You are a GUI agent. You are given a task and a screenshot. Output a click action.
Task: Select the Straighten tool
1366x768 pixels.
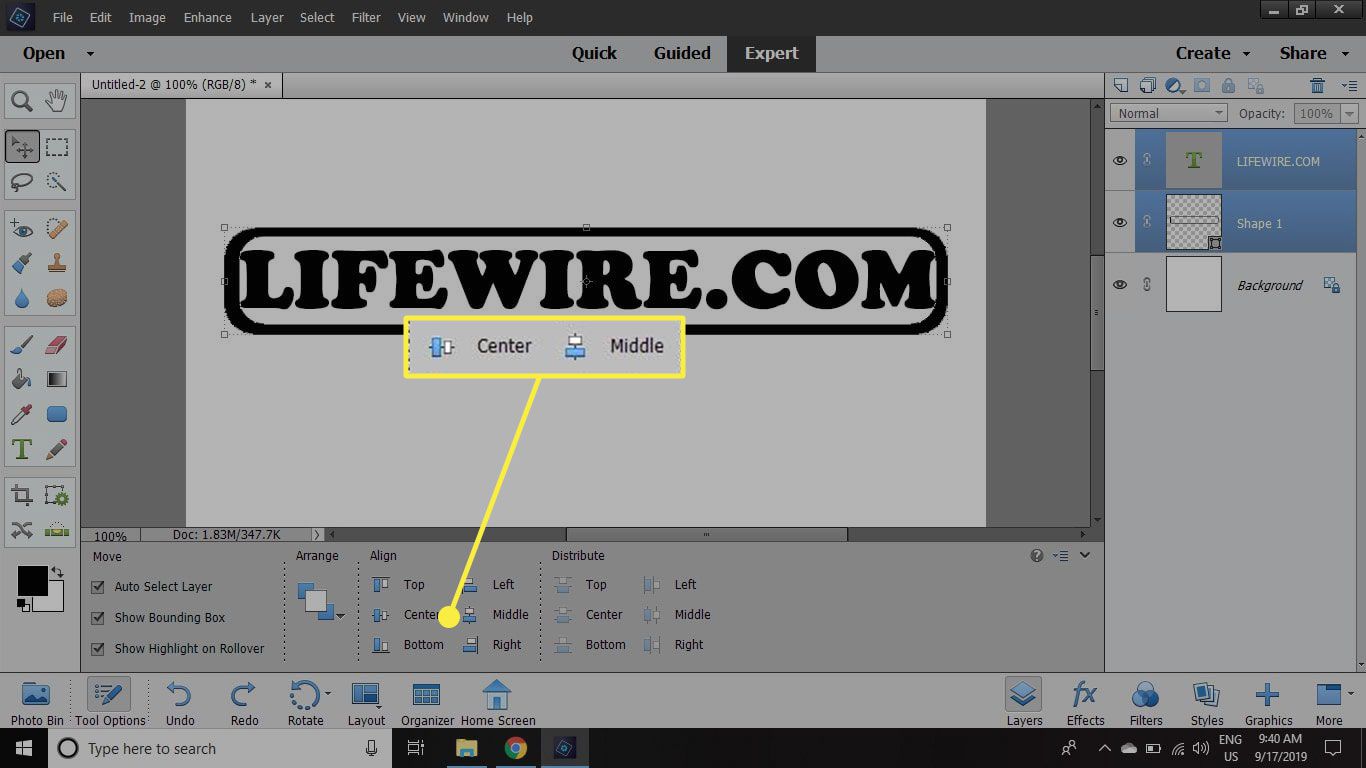57,530
